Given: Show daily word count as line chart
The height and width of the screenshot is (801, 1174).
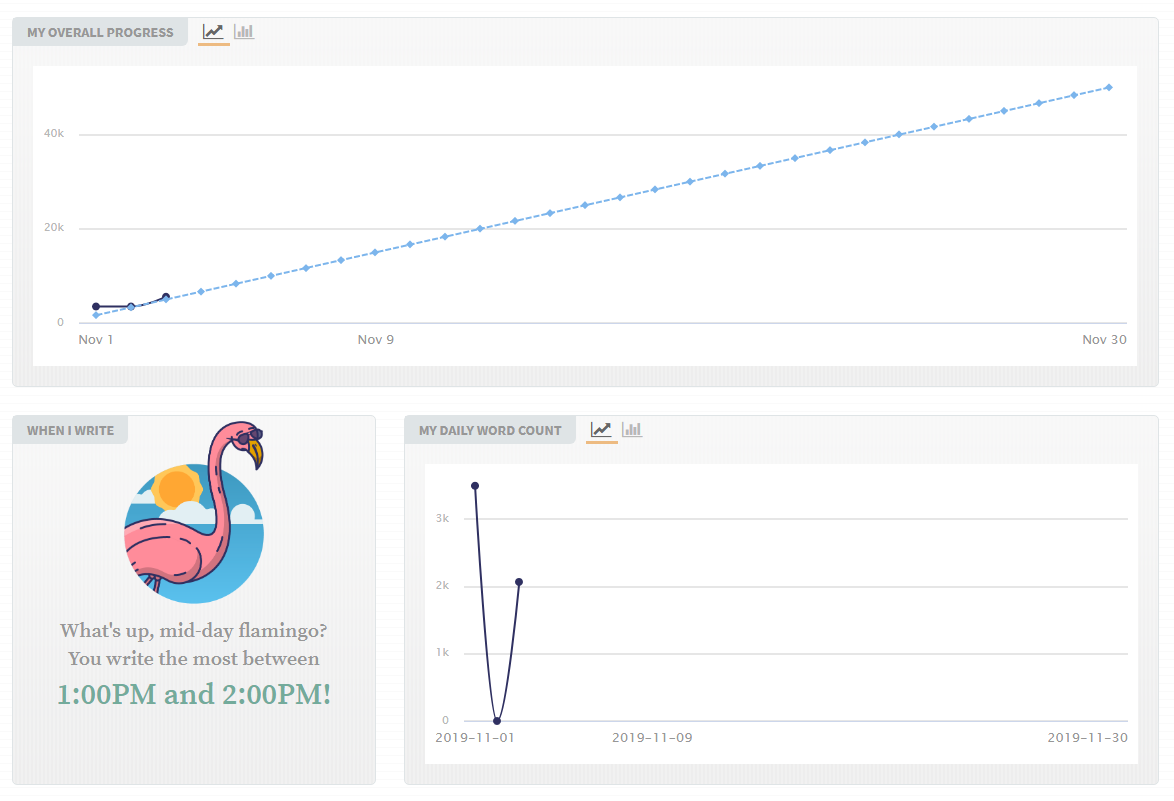Looking at the screenshot, I should tap(601, 430).
